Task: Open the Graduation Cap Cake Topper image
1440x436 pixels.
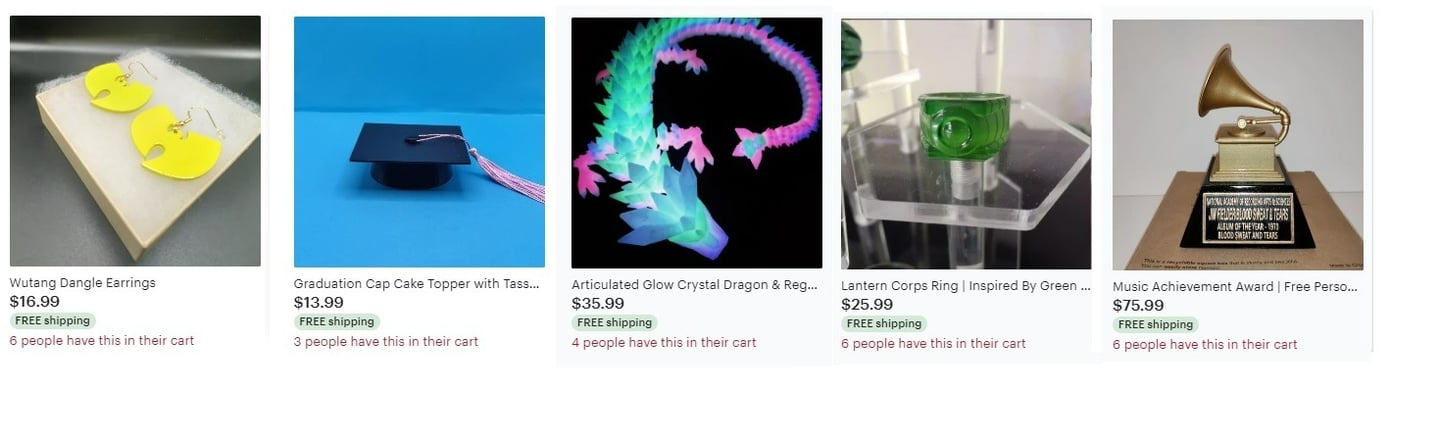Action: (419, 142)
